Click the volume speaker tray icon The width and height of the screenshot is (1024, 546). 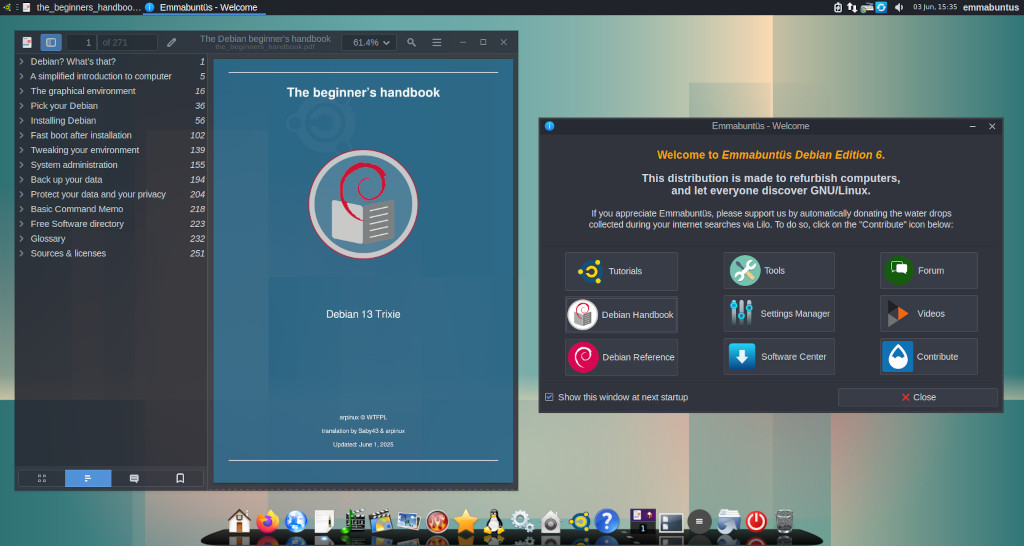tap(899, 7)
